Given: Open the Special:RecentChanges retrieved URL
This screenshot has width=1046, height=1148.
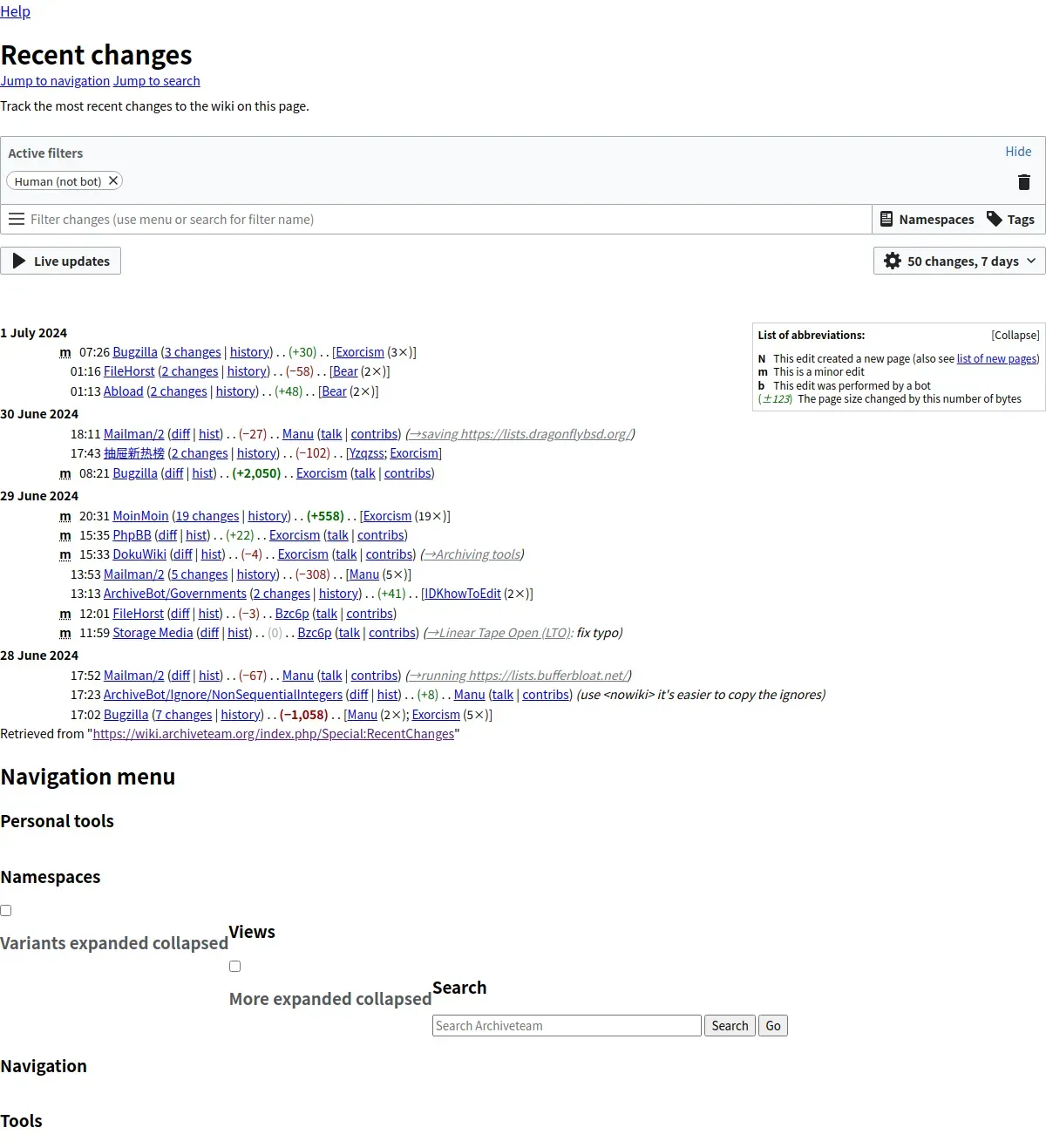Looking at the screenshot, I should (x=274, y=734).
